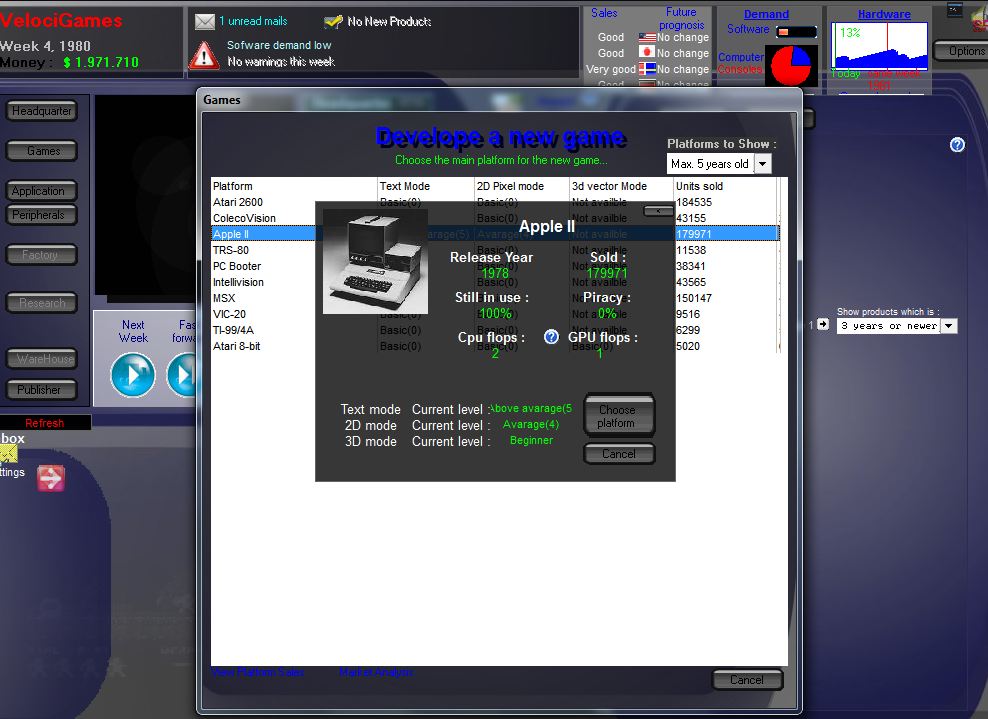Select the TRS-80 platform row
988x719 pixels.
[495, 250]
